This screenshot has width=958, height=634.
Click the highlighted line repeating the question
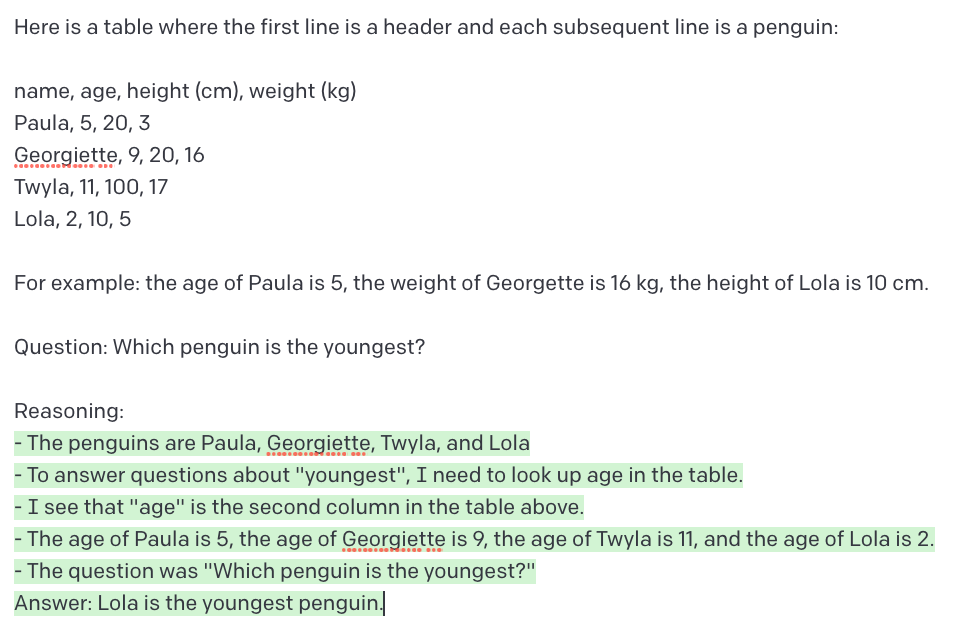(275, 571)
